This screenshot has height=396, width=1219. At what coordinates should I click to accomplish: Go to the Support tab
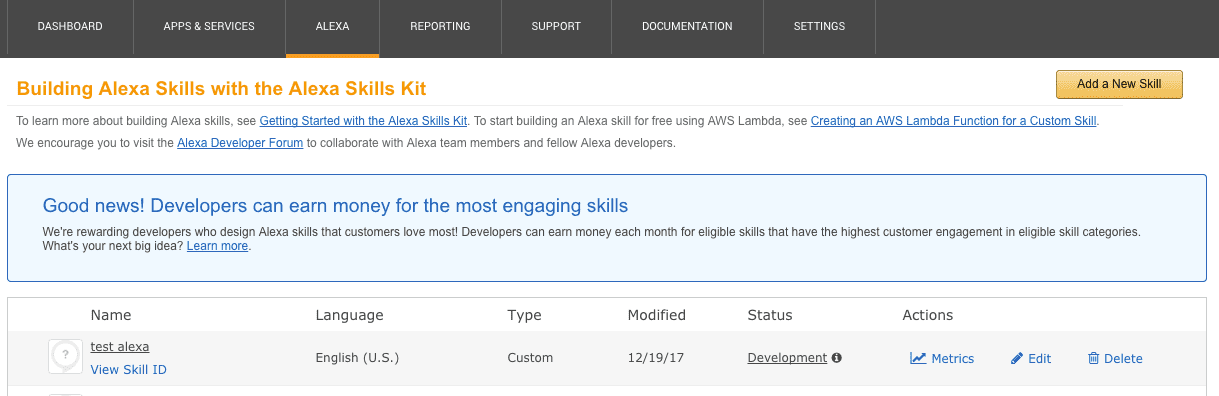556,27
